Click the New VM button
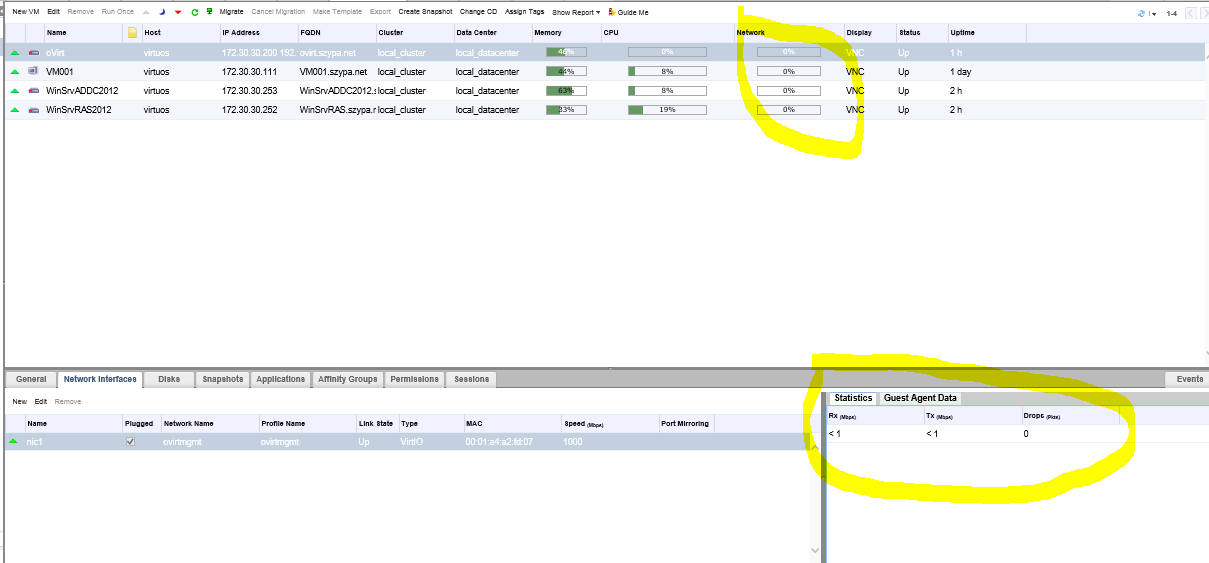 (x=25, y=12)
